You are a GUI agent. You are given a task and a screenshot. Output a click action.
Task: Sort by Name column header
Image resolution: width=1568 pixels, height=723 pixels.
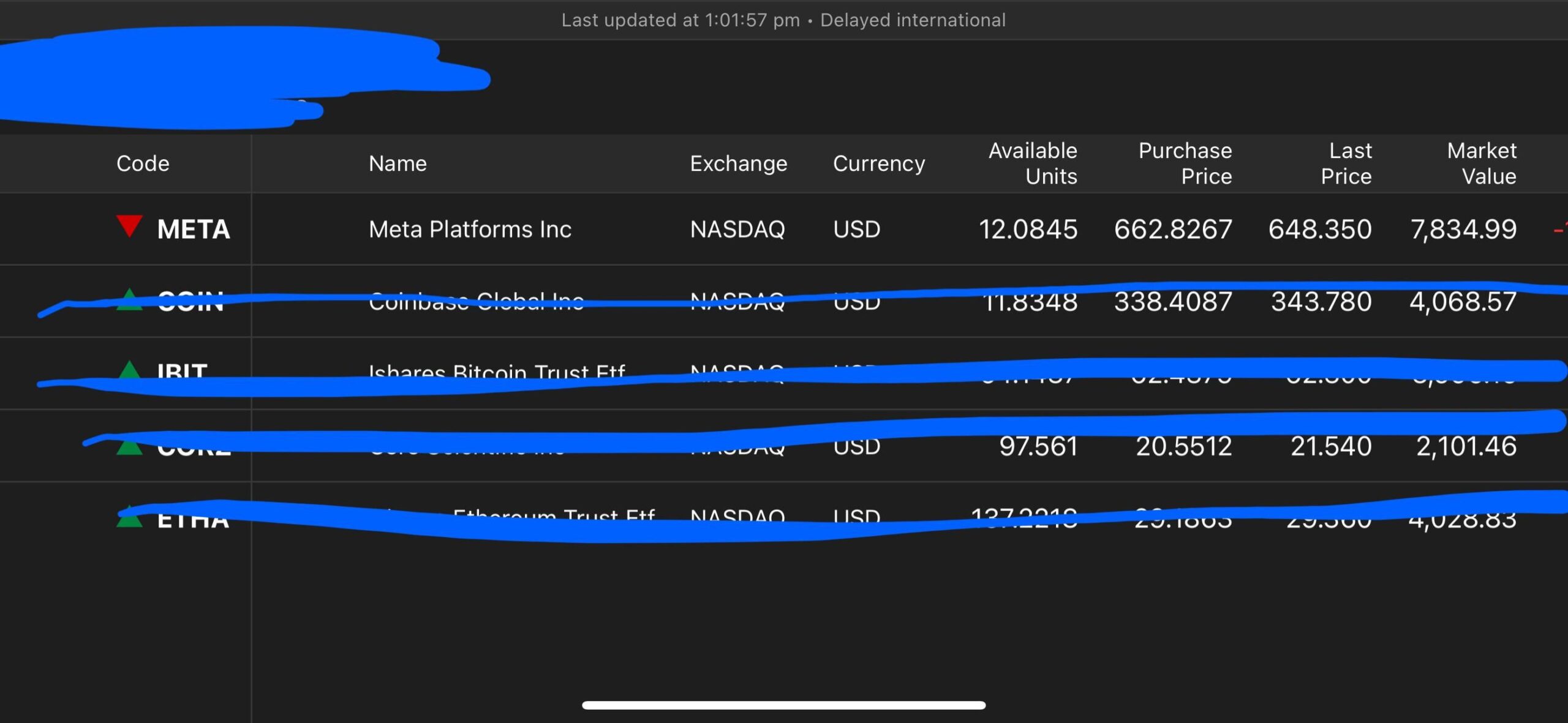398,163
